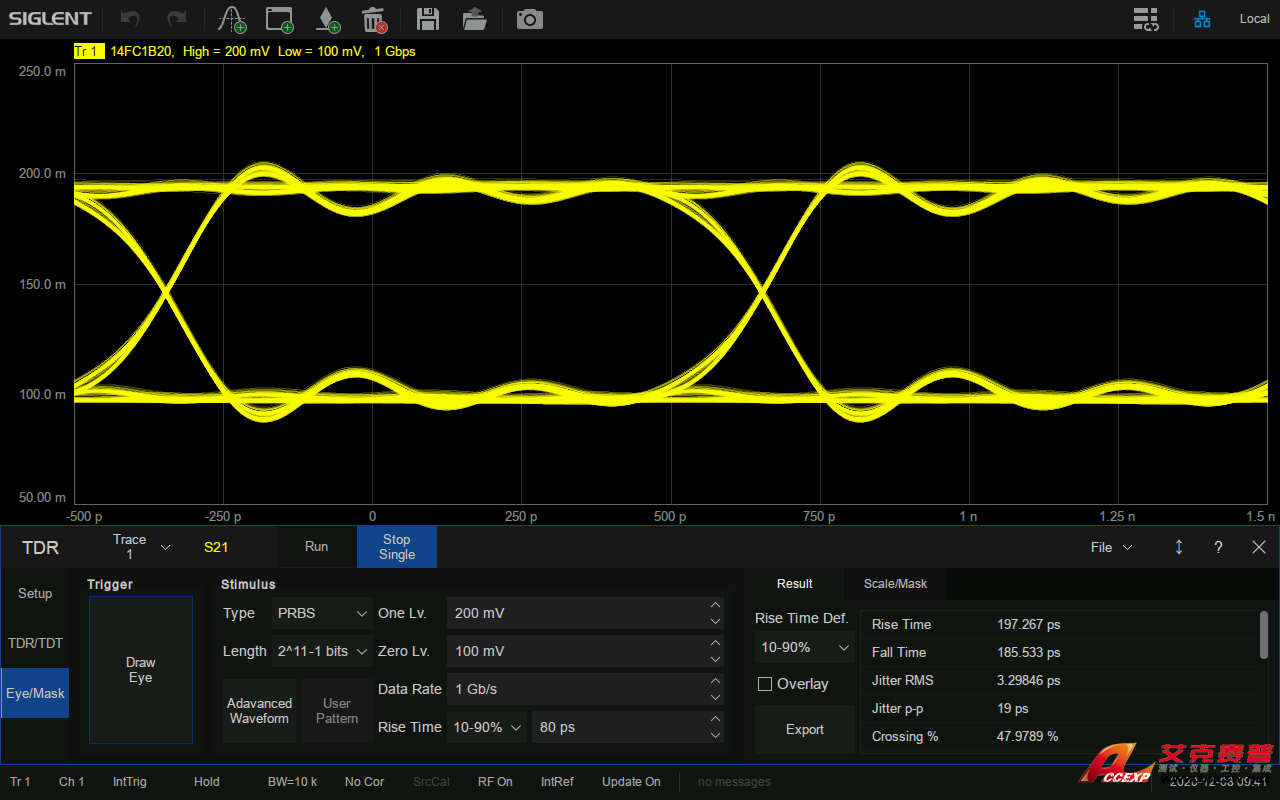
Task: Toggle the Overlay checkbox
Action: click(765, 684)
